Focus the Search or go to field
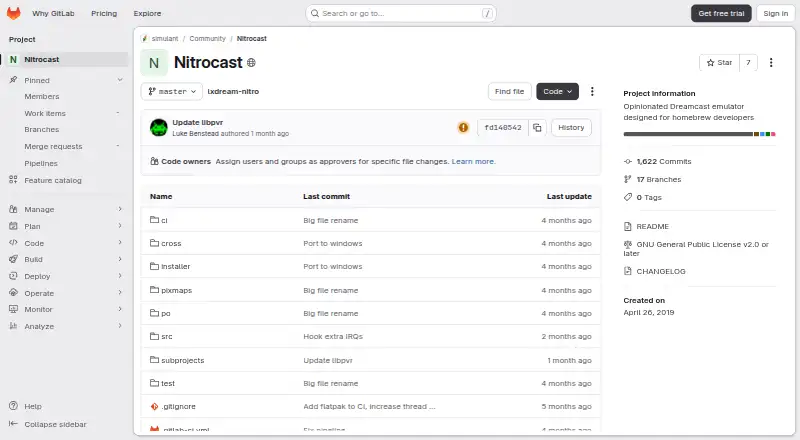800x440 pixels. tap(401, 13)
